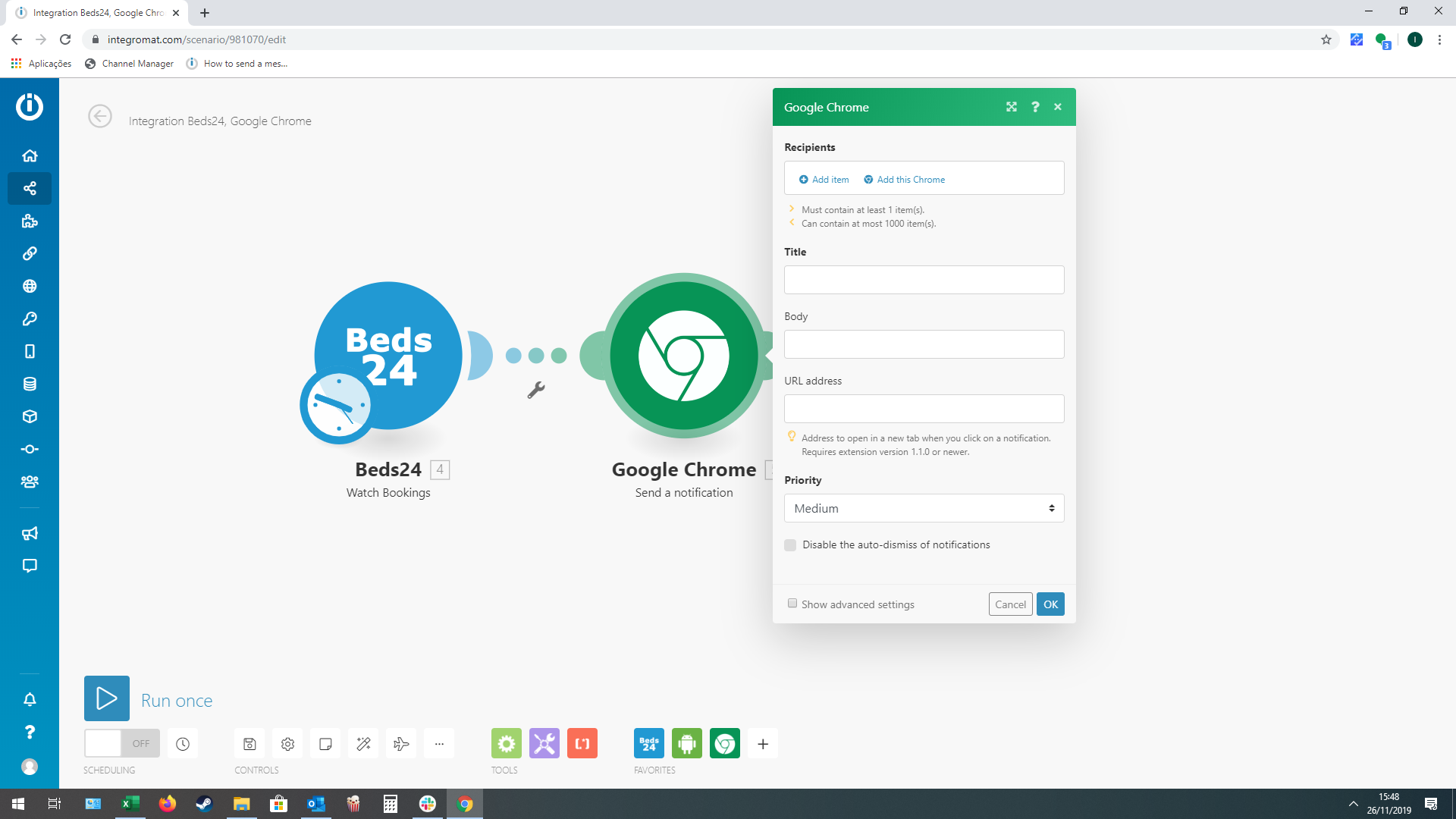Open Keys icon in sidebar
The width and height of the screenshot is (1456, 819).
30,318
